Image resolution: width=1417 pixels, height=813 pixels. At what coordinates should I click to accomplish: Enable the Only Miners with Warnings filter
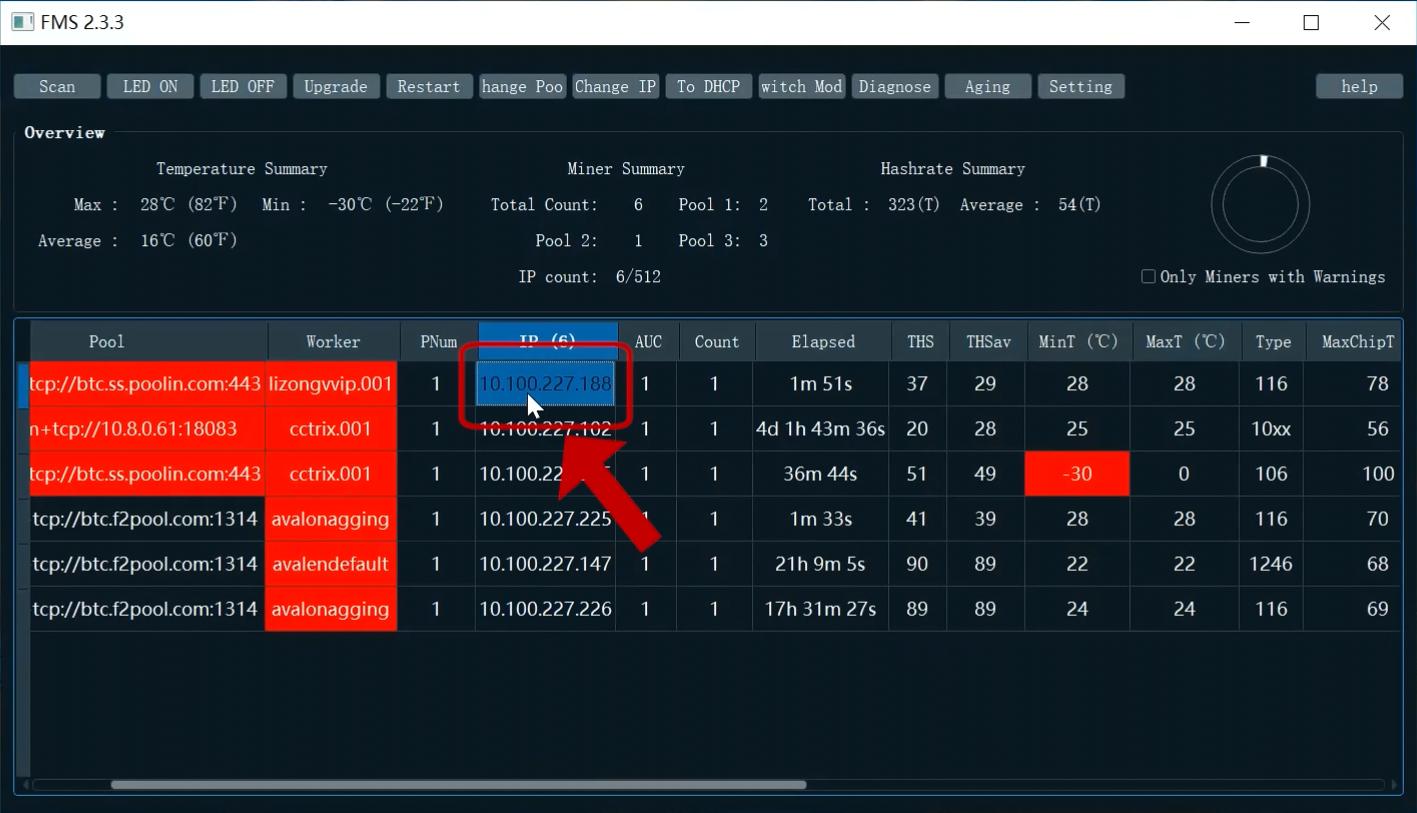(x=1148, y=276)
